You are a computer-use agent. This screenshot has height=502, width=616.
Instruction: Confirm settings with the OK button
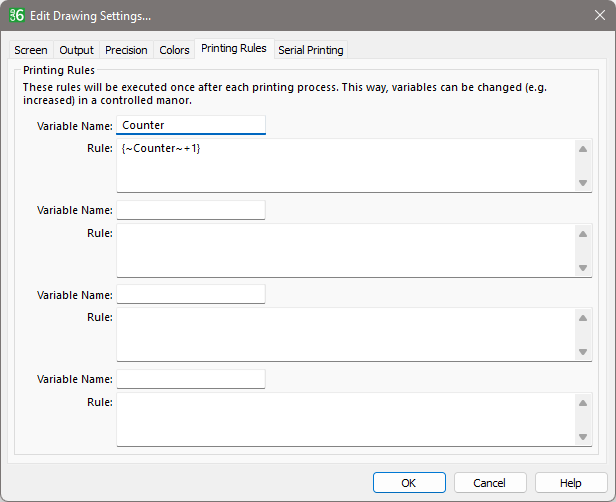(409, 482)
